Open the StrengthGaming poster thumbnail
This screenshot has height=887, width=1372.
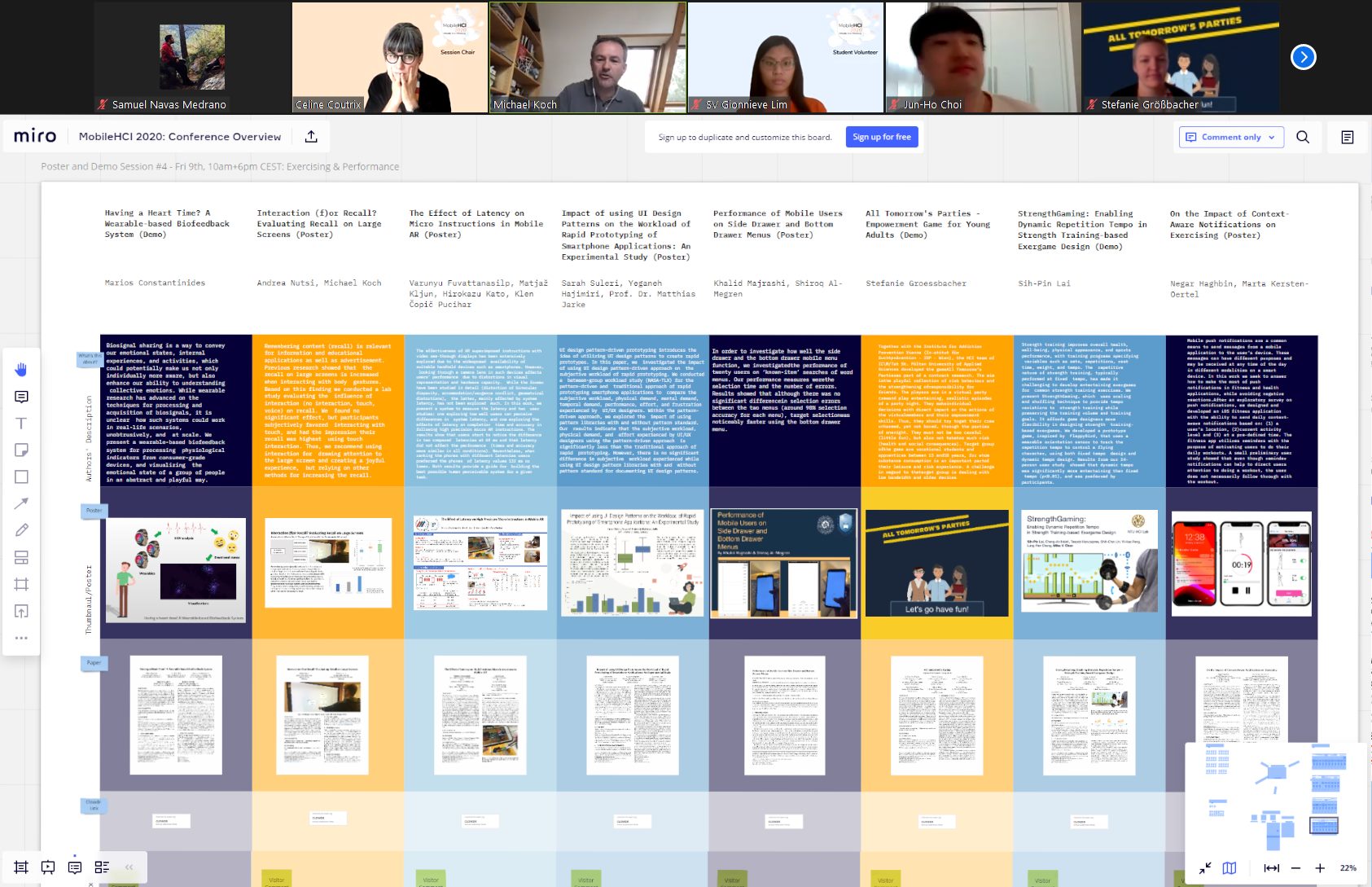[1089, 561]
